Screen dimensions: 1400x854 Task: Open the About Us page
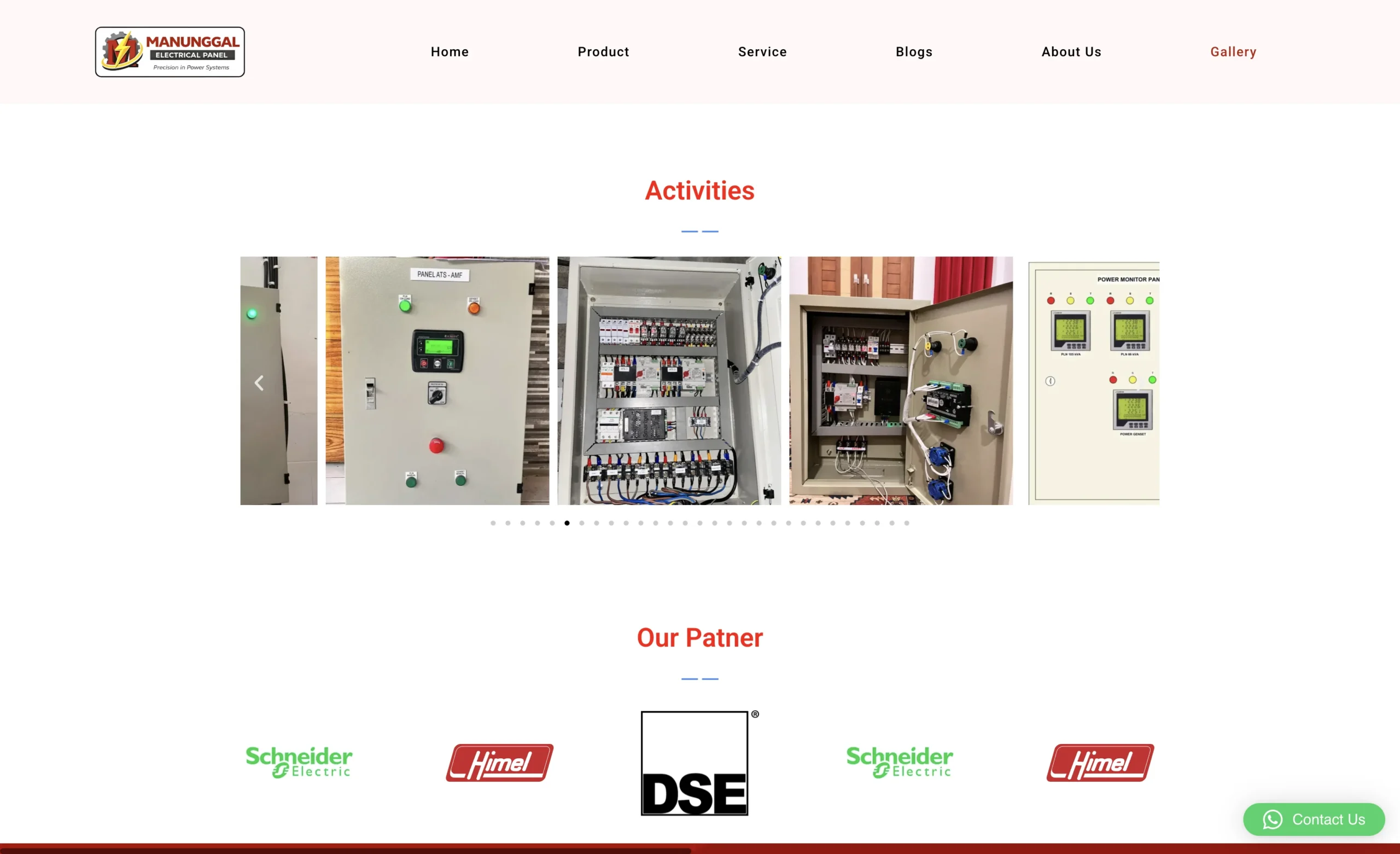(1071, 52)
